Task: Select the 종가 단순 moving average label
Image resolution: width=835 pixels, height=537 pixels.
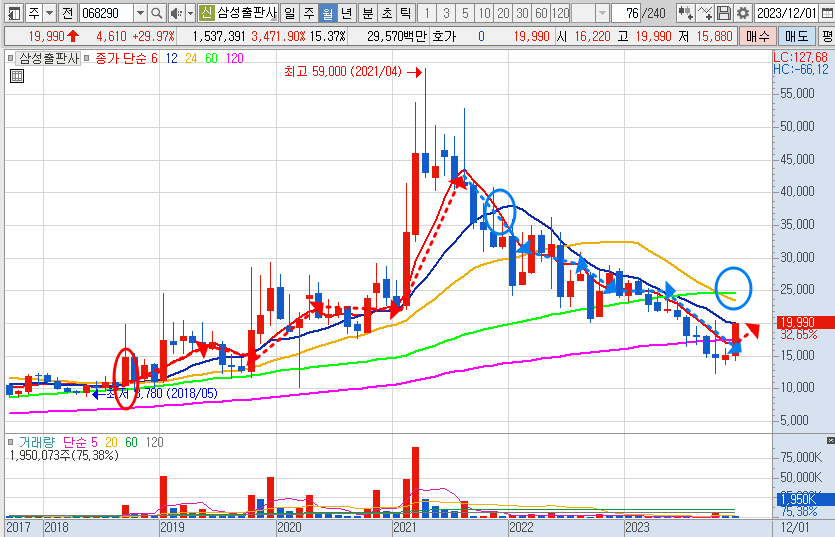Action: [121, 58]
